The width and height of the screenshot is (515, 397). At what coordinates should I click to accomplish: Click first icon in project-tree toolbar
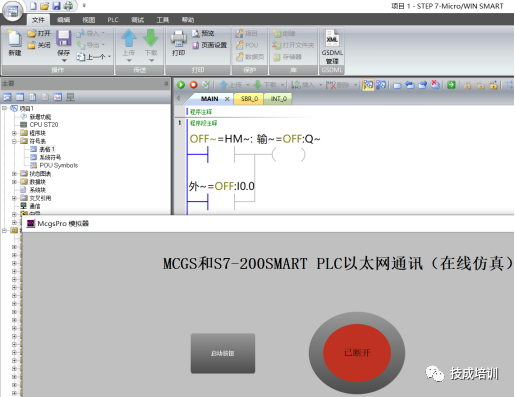(7, 97)
